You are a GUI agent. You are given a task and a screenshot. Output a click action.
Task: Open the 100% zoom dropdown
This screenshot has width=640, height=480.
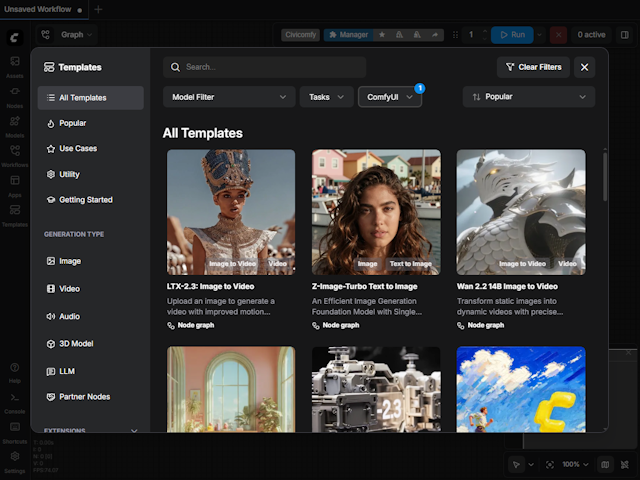[575, 464]
